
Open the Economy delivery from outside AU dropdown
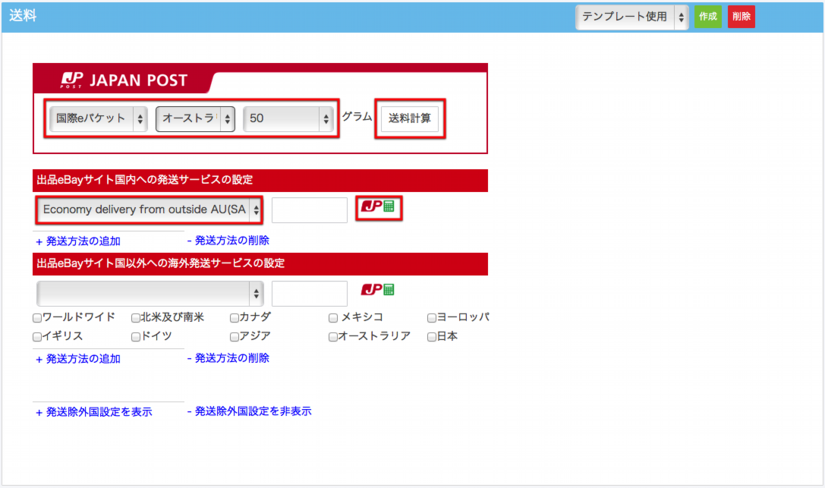[149, 210]
